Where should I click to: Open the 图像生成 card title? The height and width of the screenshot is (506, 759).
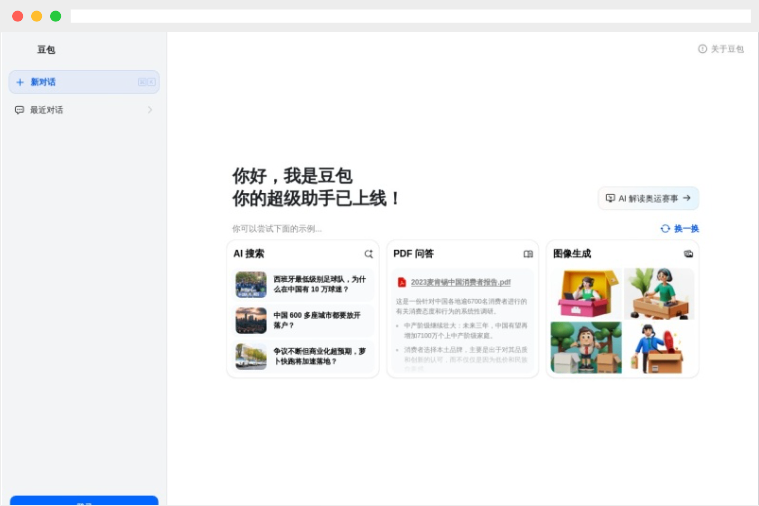pyautogui.click(x=572, y=254)
